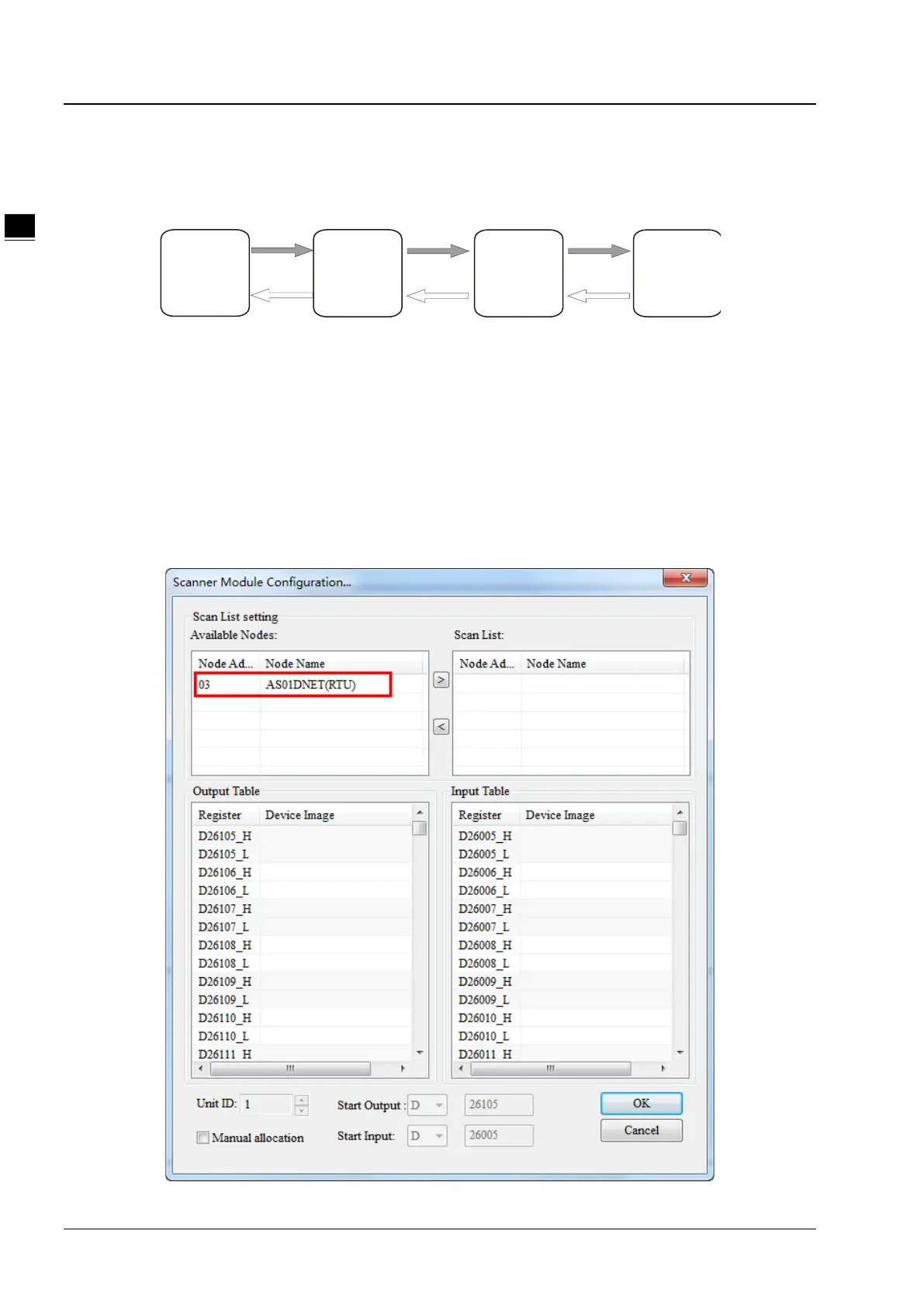Select D26108_L row in Output Table
Screen dimensions: 924x1307
(303, 963)
